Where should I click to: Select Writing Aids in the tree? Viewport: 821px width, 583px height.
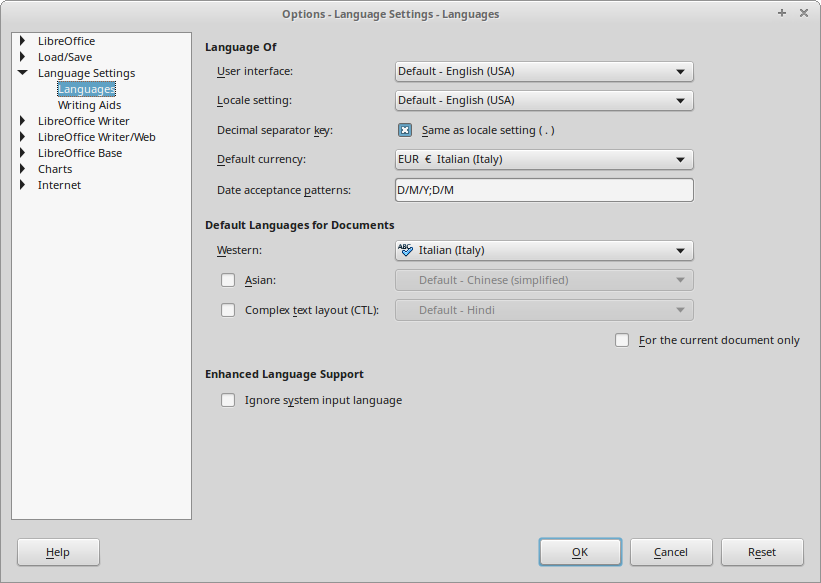(x=89, y=105)
